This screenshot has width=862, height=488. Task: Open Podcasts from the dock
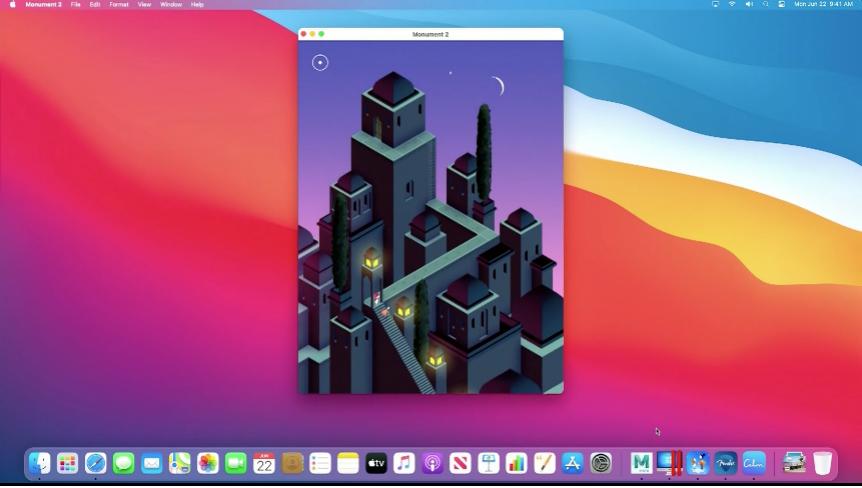(432, 463)
